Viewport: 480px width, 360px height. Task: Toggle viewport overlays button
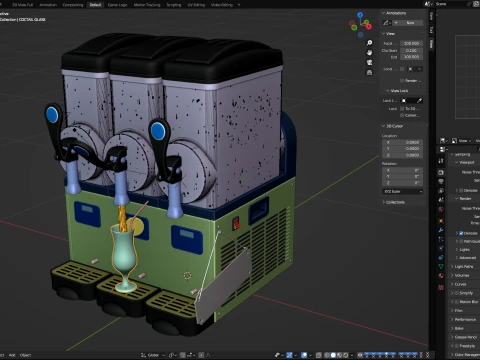click(304, 355)
